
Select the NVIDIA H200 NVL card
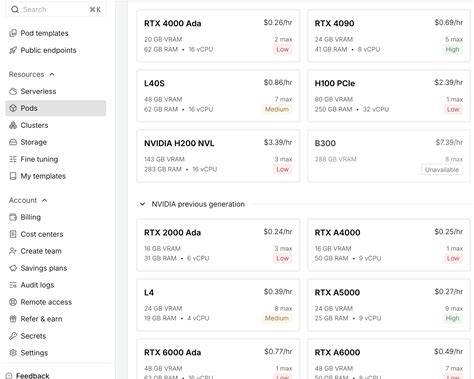coord(218,156)
